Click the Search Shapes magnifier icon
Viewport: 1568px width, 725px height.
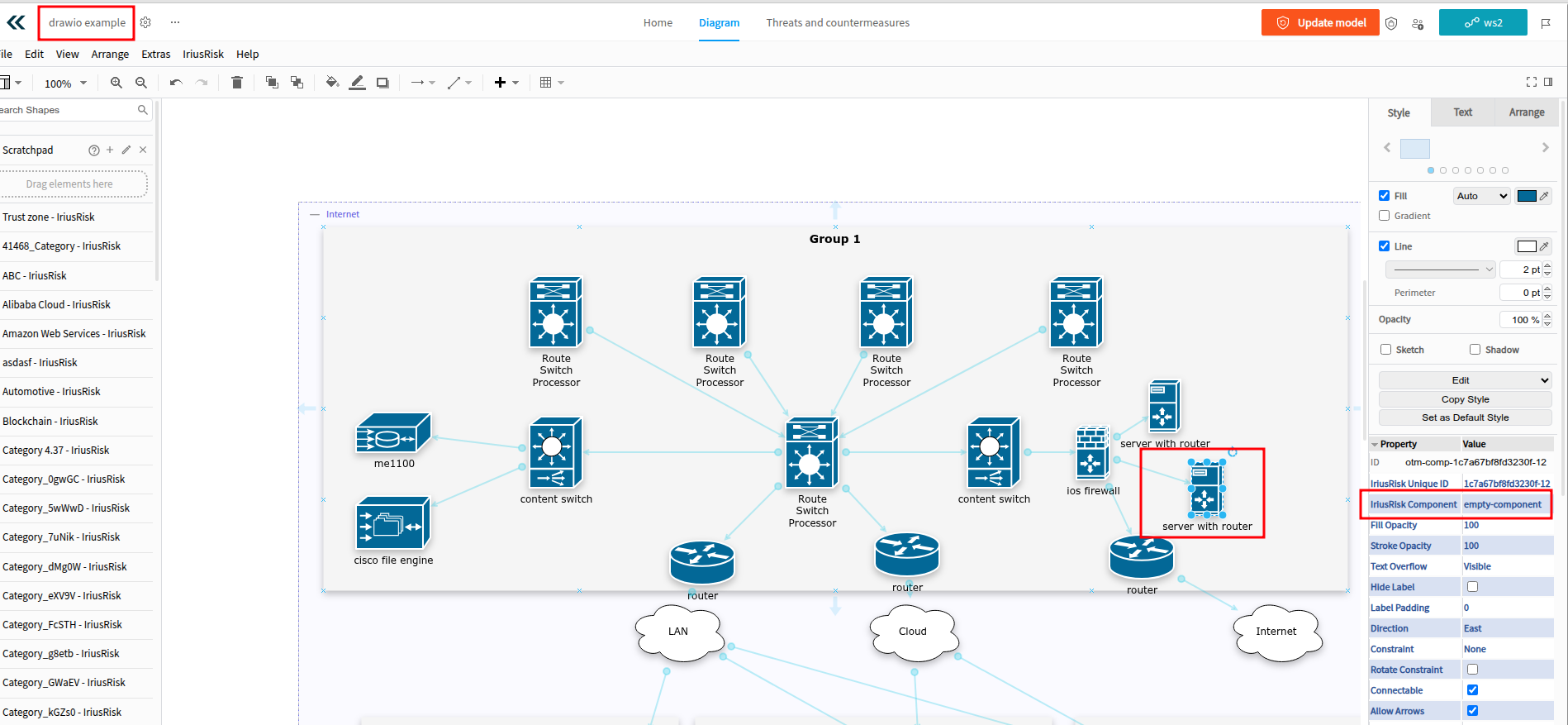142,110
